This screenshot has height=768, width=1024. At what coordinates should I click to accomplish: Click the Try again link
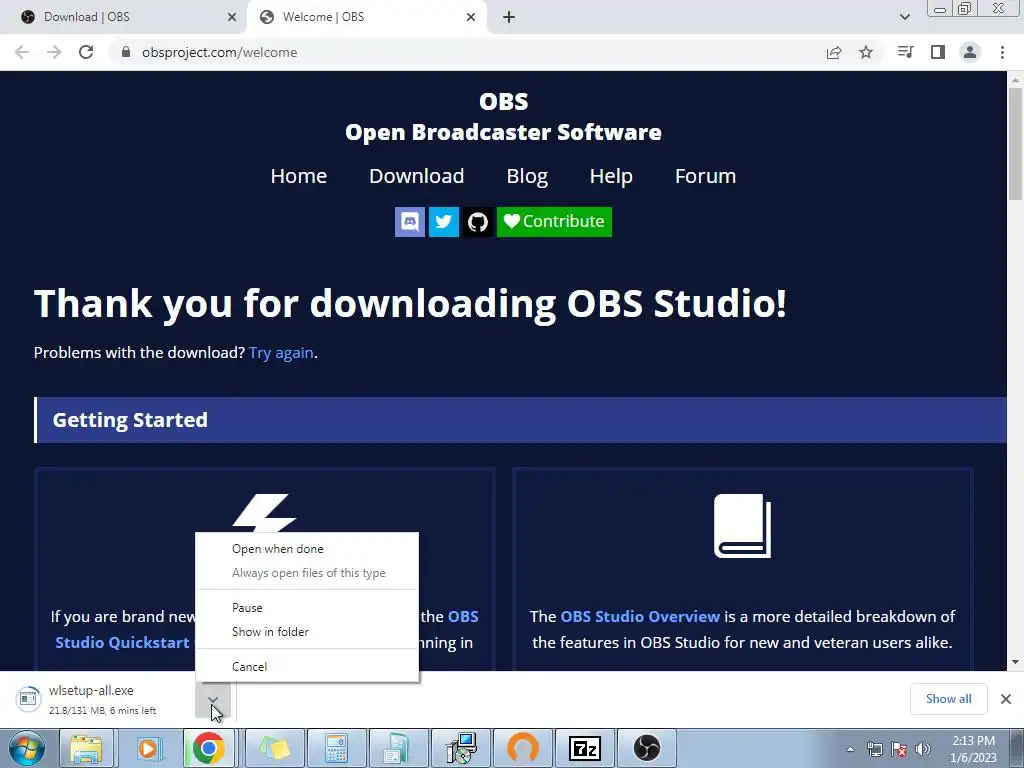281,353
